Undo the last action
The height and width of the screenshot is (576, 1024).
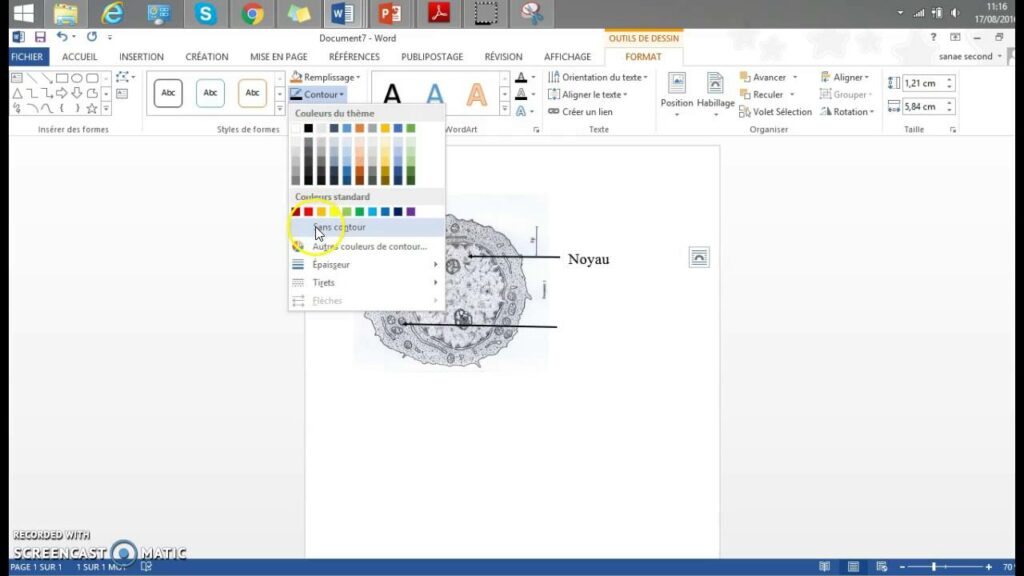coord(64,37)
